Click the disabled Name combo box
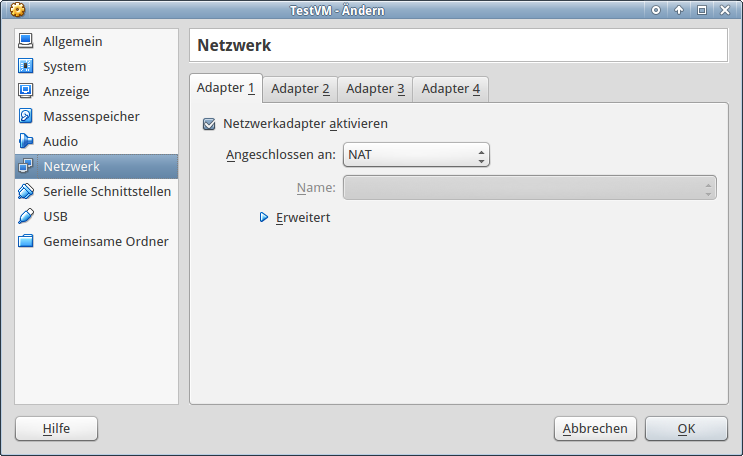 [529, 188]
